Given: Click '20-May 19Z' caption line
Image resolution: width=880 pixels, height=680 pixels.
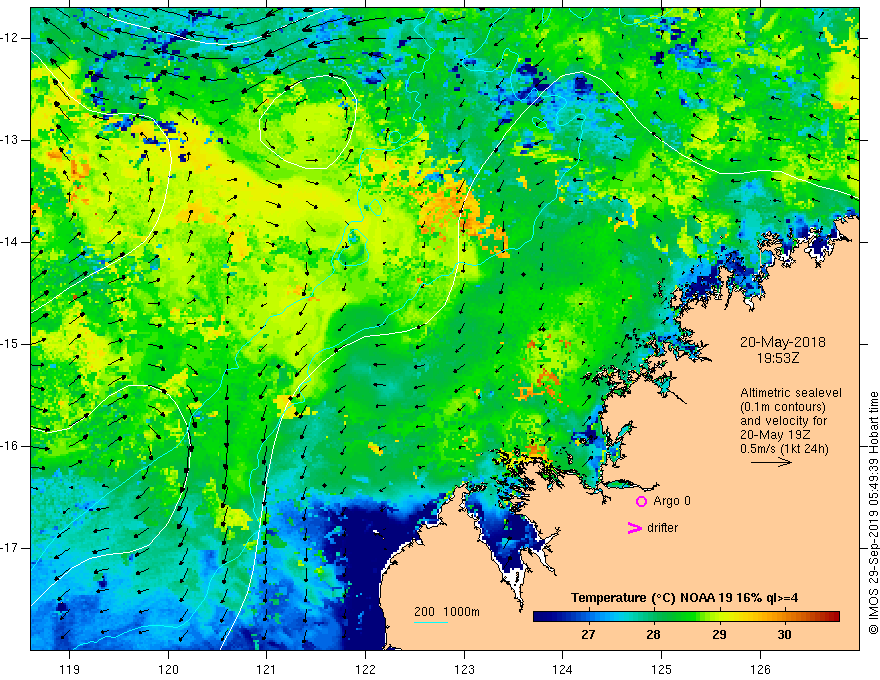Looking at the screenshot, I should coord(774,435).
